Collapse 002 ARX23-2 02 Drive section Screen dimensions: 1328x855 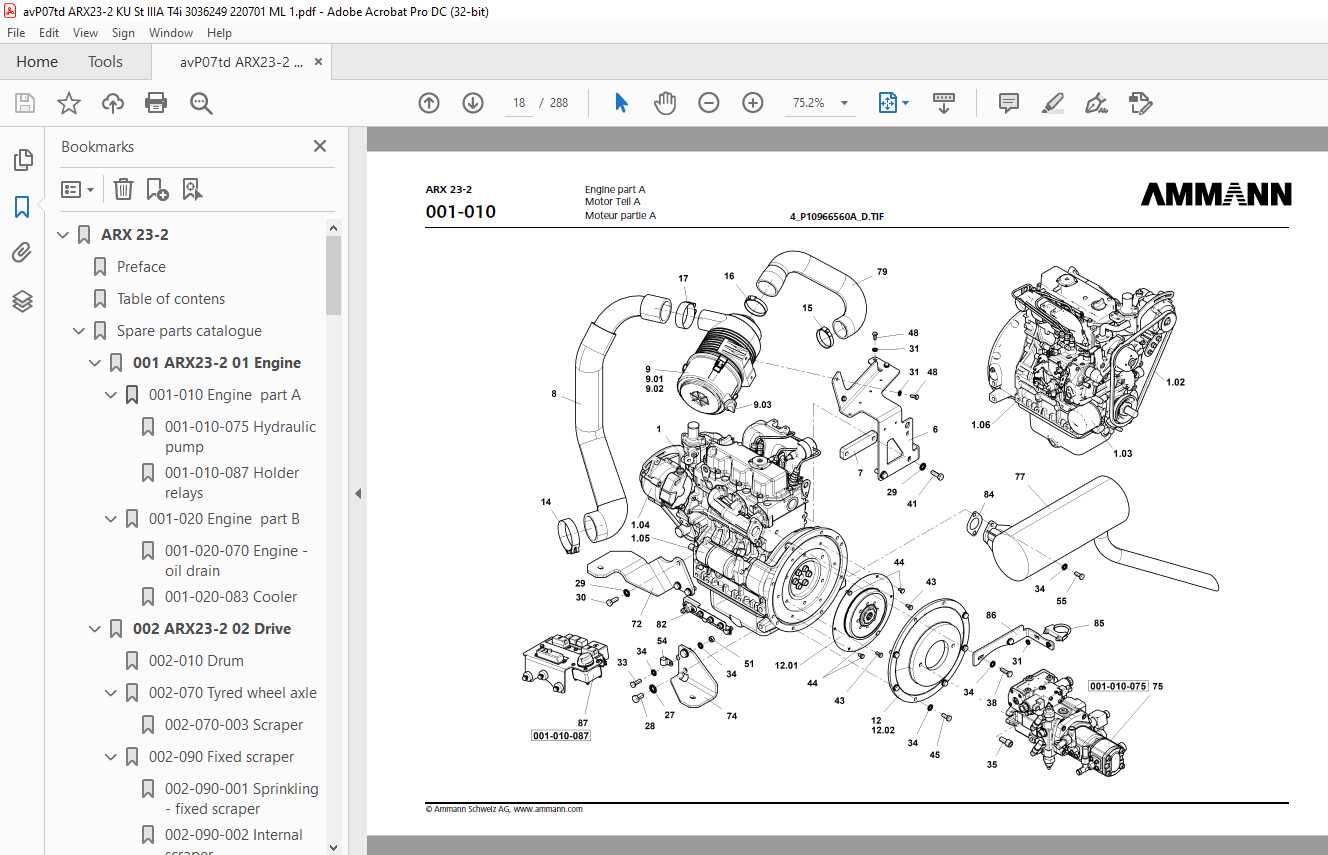95,629
